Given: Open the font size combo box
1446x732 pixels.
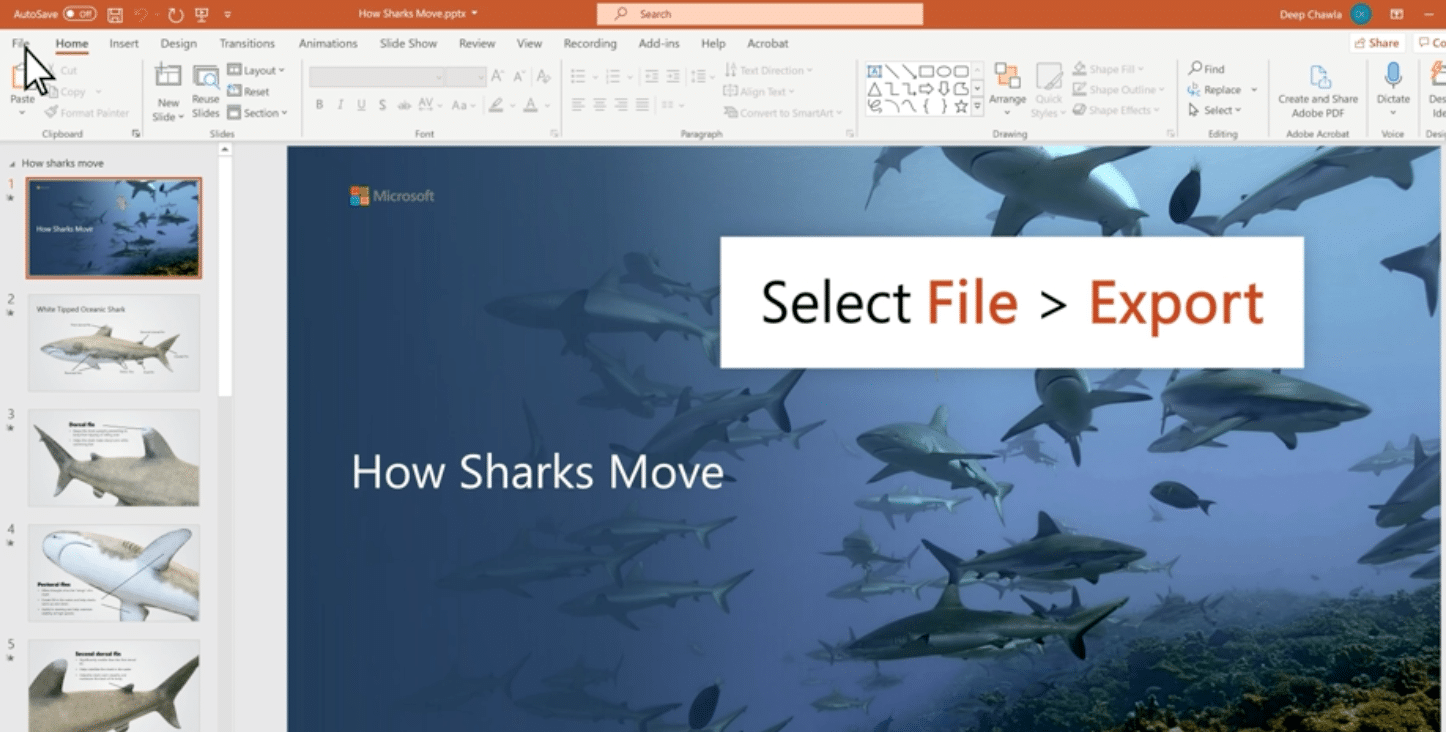Looking at the screenshot, I should pyautogui.click(x=466, y=77).
